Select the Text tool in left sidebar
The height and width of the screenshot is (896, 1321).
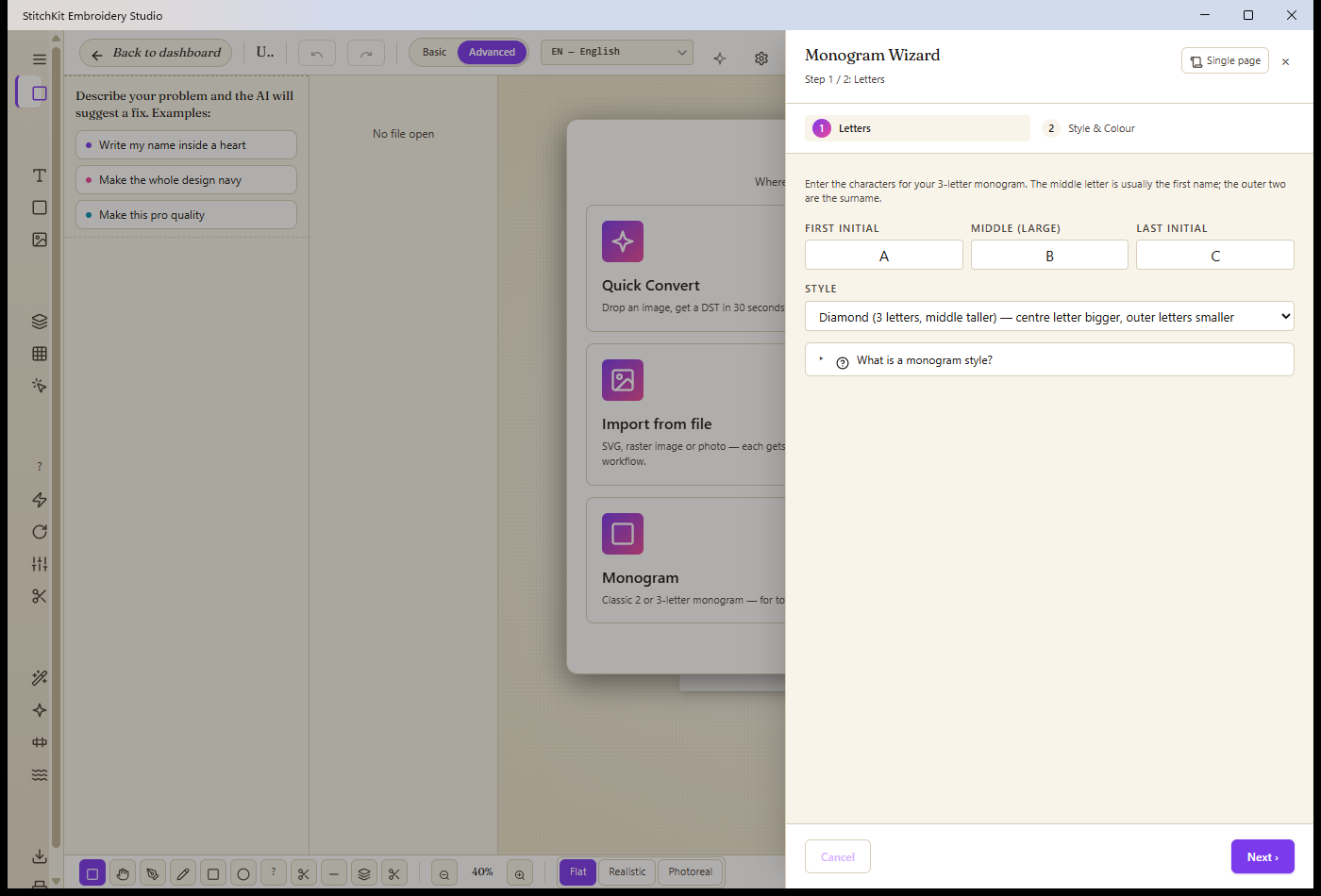(40, 175)
